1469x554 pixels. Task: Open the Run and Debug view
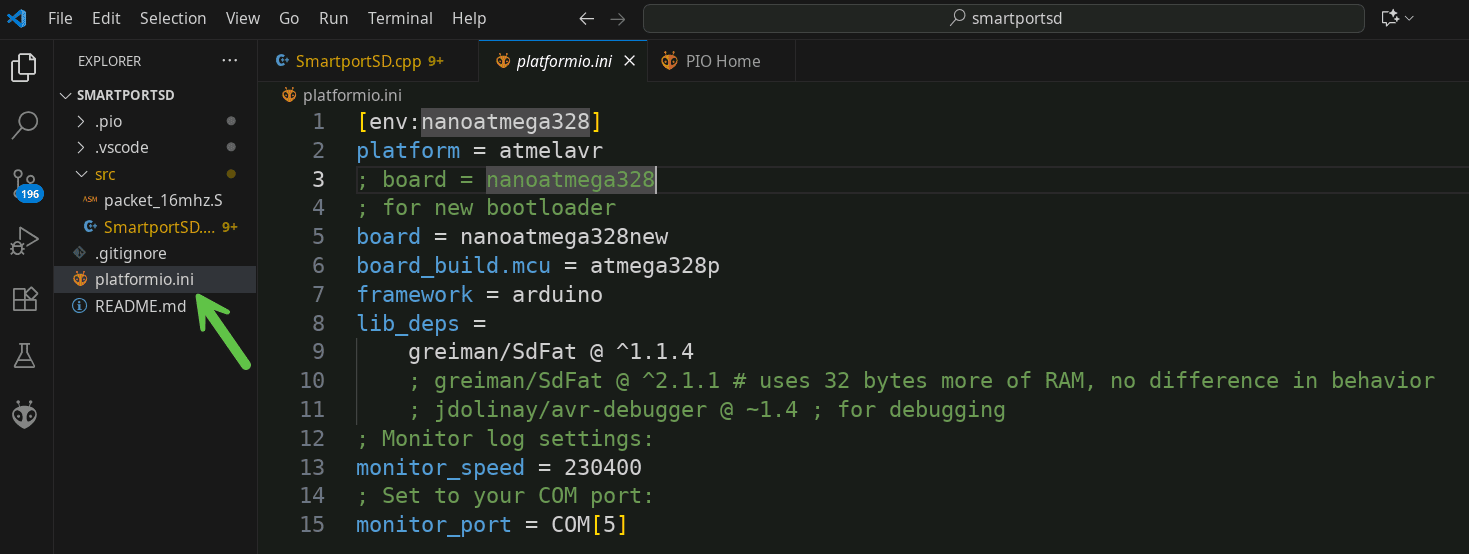(24, 241)
